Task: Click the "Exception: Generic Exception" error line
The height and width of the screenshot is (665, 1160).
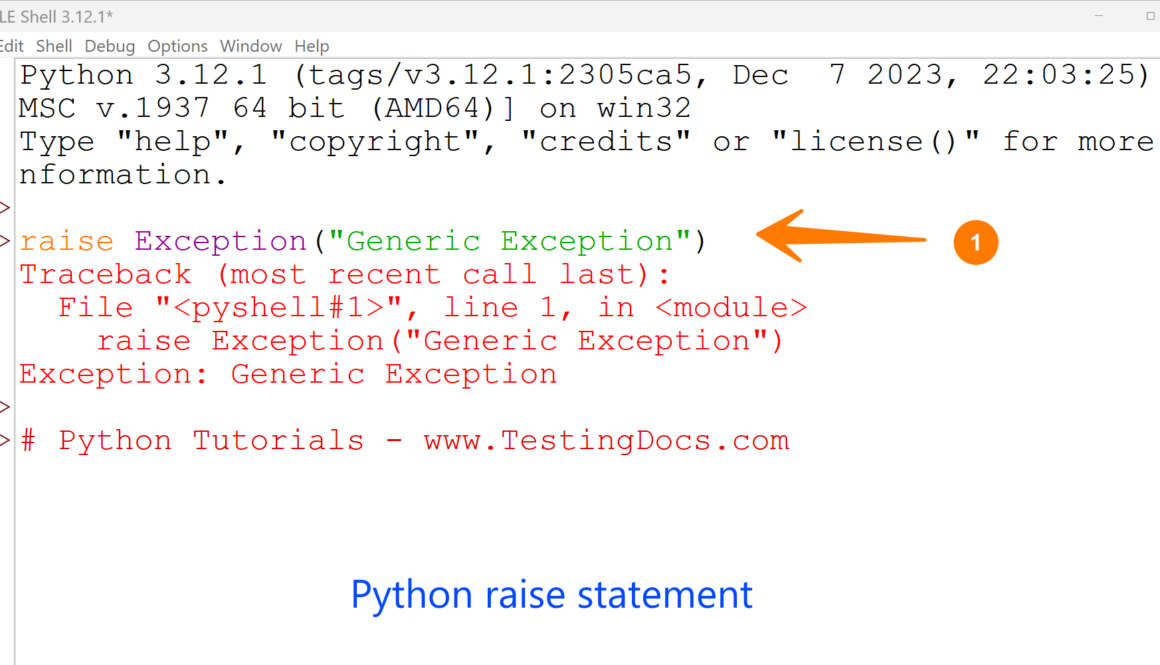Action: pos(288,374)
